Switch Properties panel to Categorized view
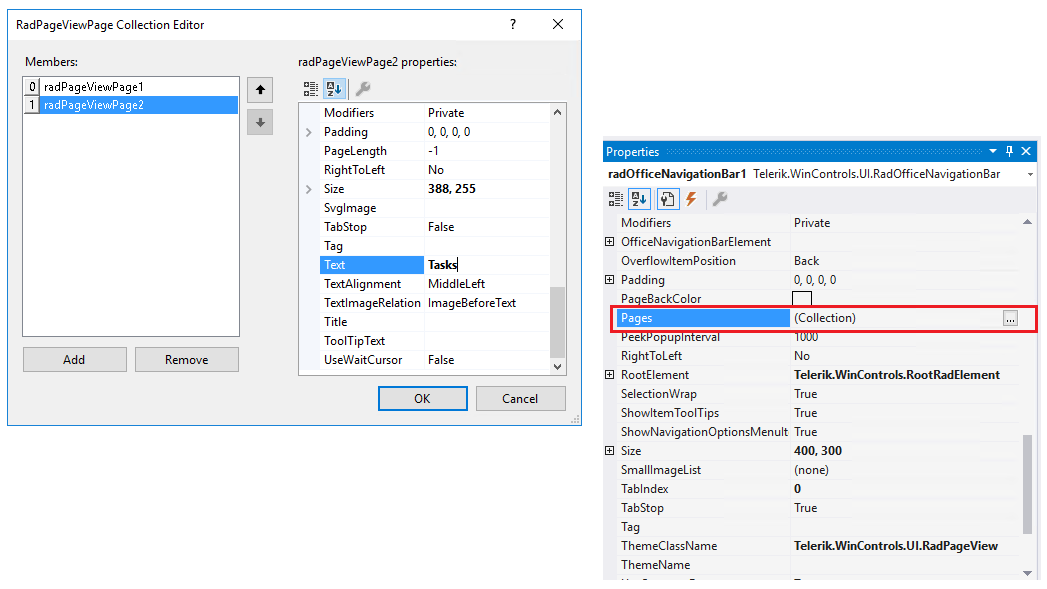The height and width of the screenshot is (589, 1047). click(617, 197)
